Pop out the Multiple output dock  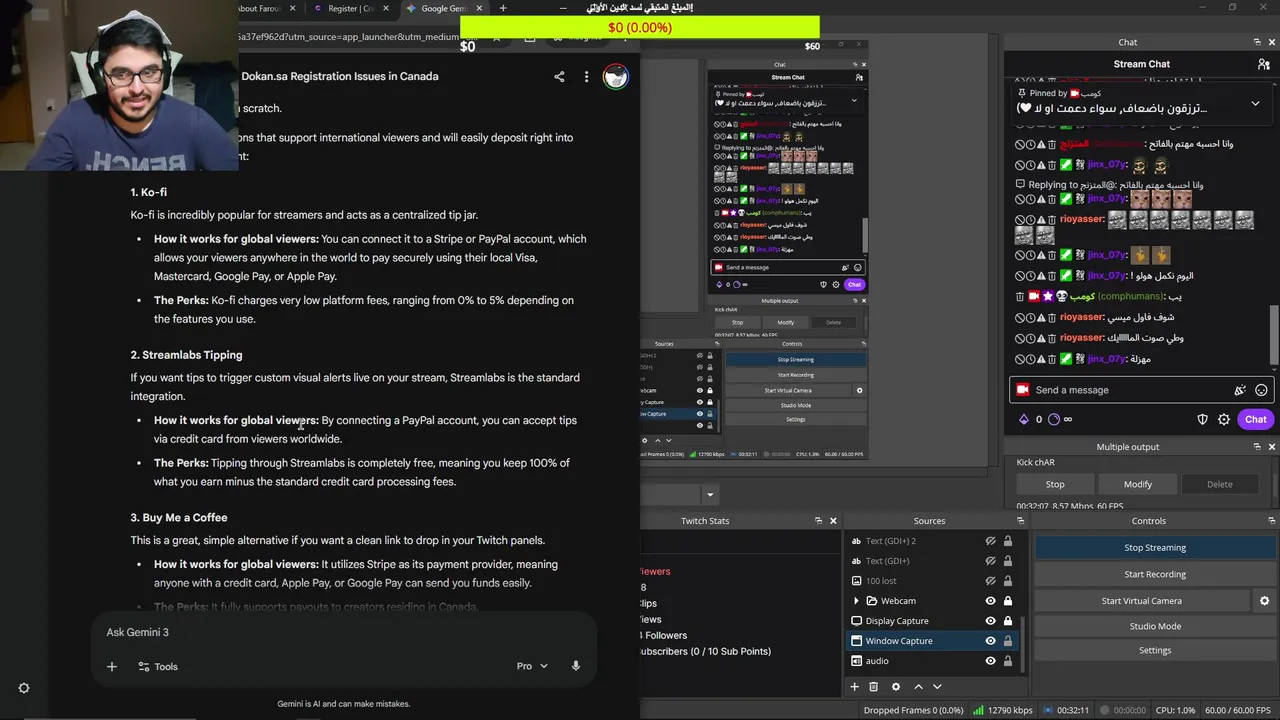click(1257, 447)
